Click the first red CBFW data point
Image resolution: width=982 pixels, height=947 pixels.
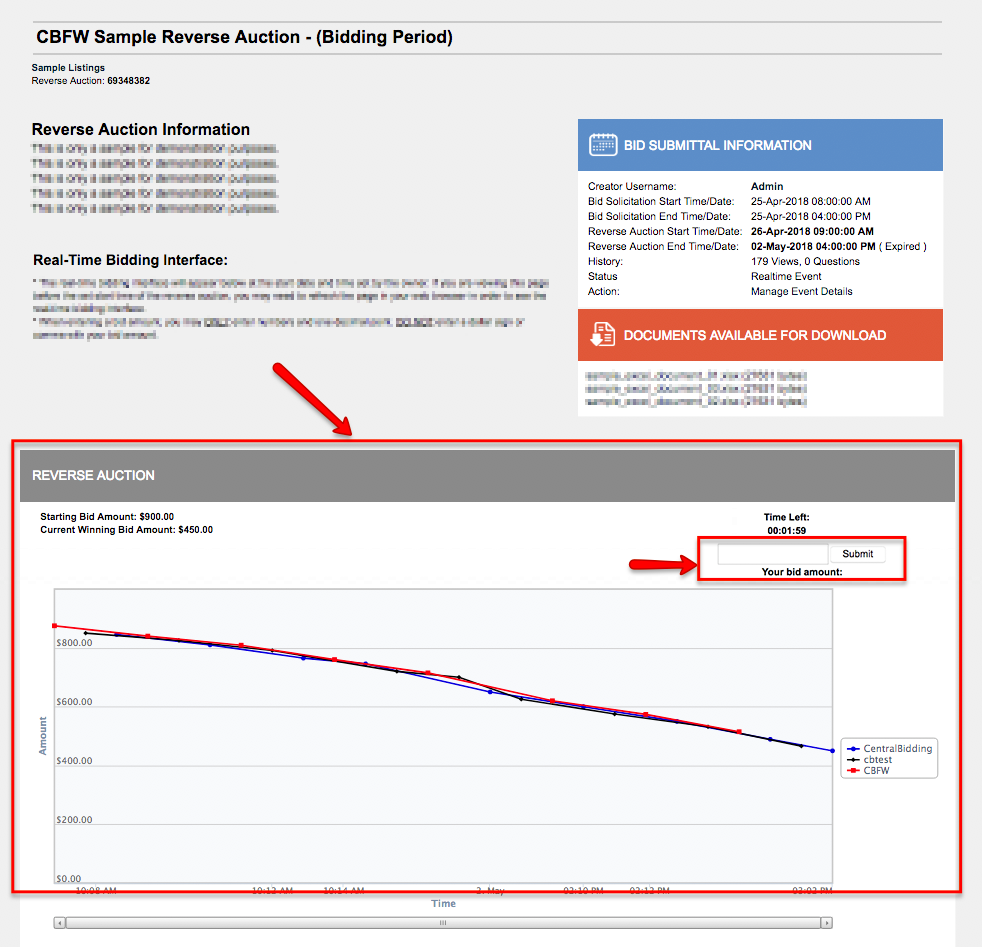coord(54,626)
